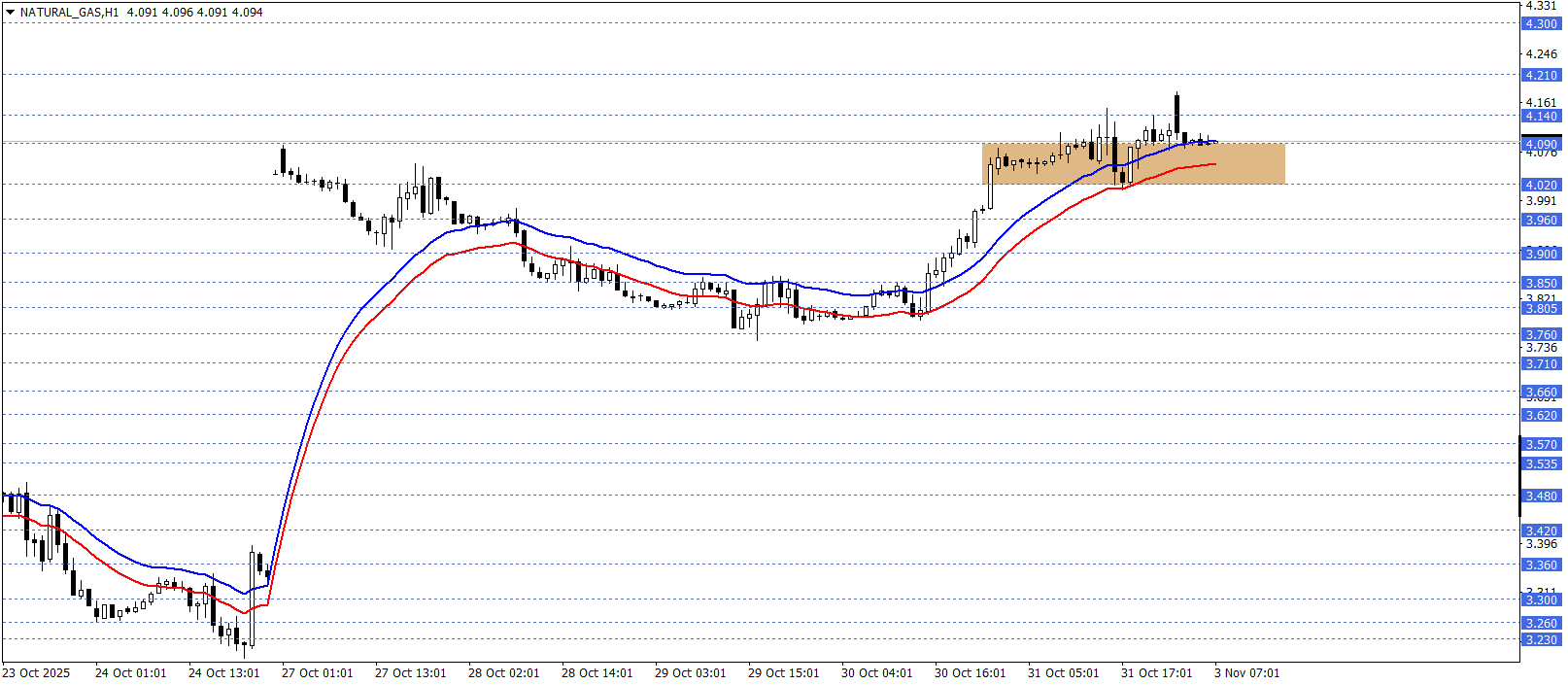1568x685 pixels.
Task: Click the 3 Nov 07:01 time label
Action: (1246, 673)
